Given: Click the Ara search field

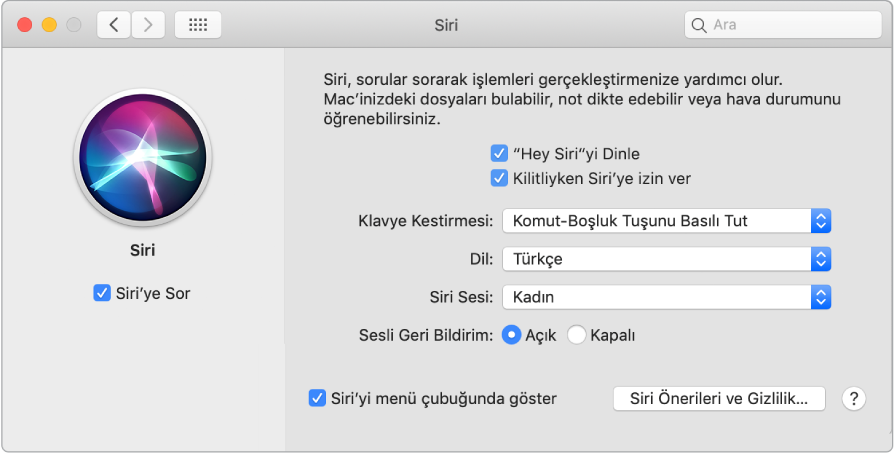Looking at the screenshot, I should (783, 25).
